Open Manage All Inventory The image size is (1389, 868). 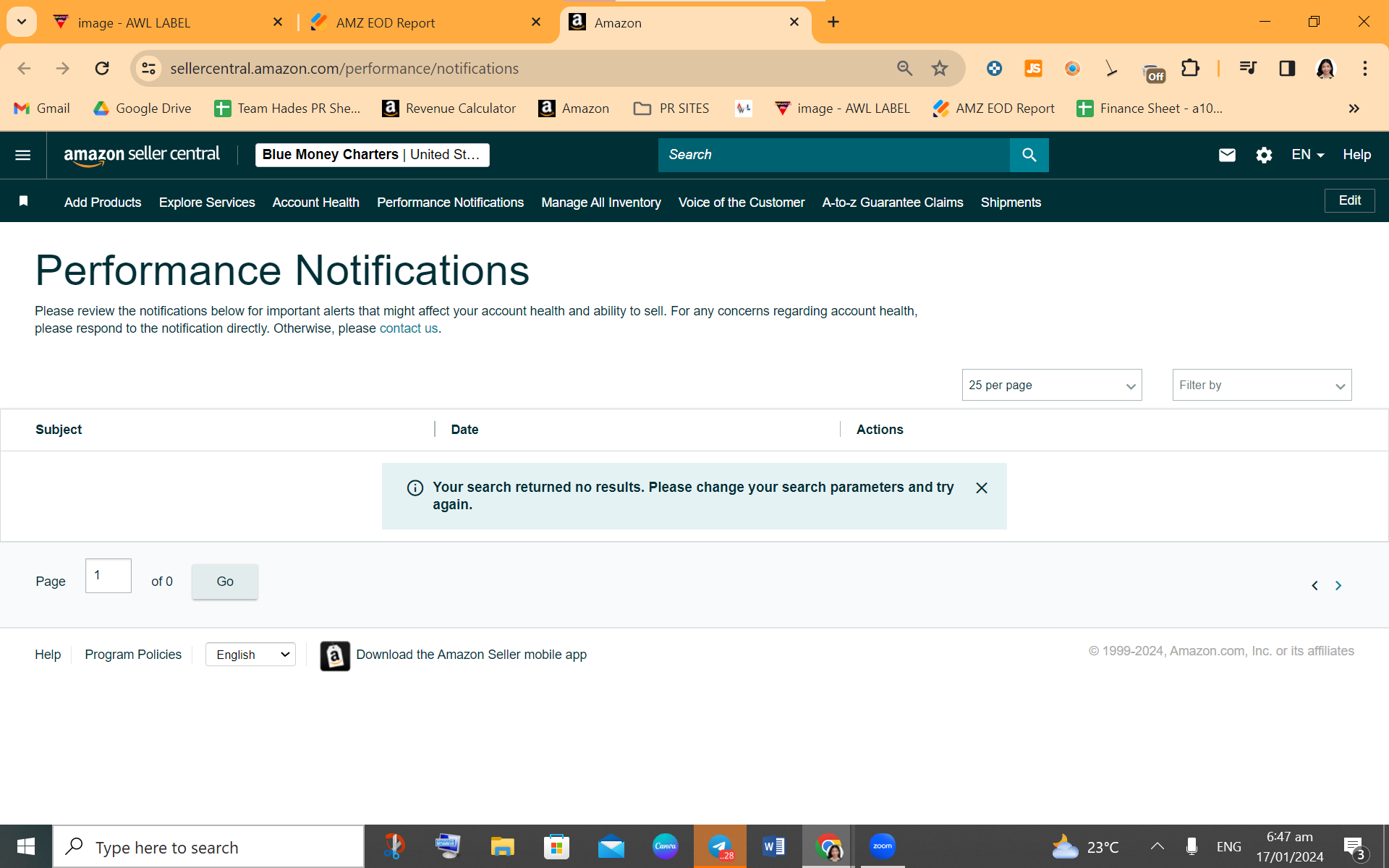coord(601,203)
